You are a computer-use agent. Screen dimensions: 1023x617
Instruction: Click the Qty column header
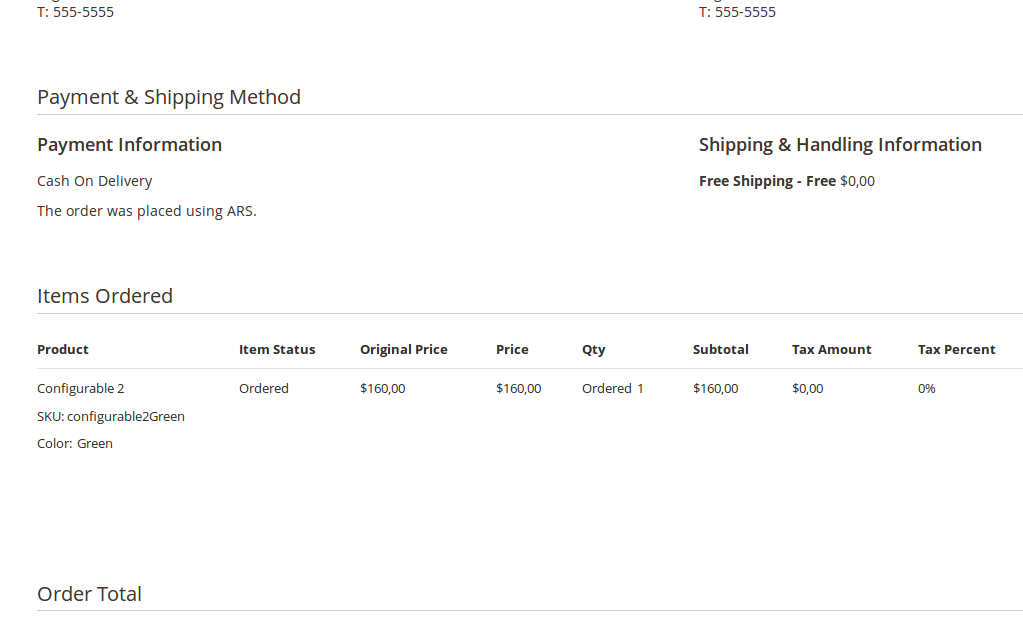tap(593, 349)
